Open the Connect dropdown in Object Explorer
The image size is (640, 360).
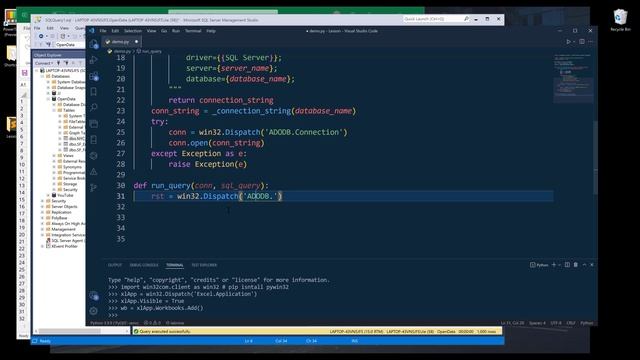pos(44,63)
